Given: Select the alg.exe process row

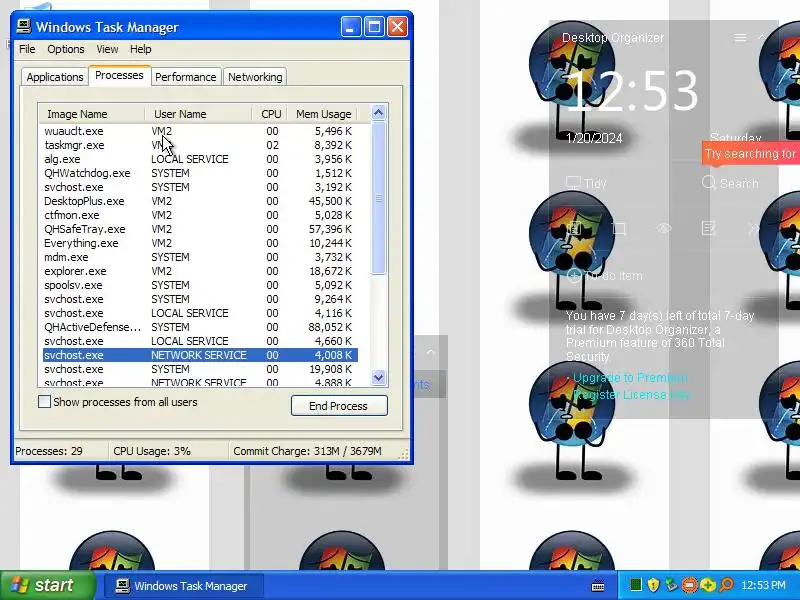Looking at the screenshot, I should click(200, 159).
